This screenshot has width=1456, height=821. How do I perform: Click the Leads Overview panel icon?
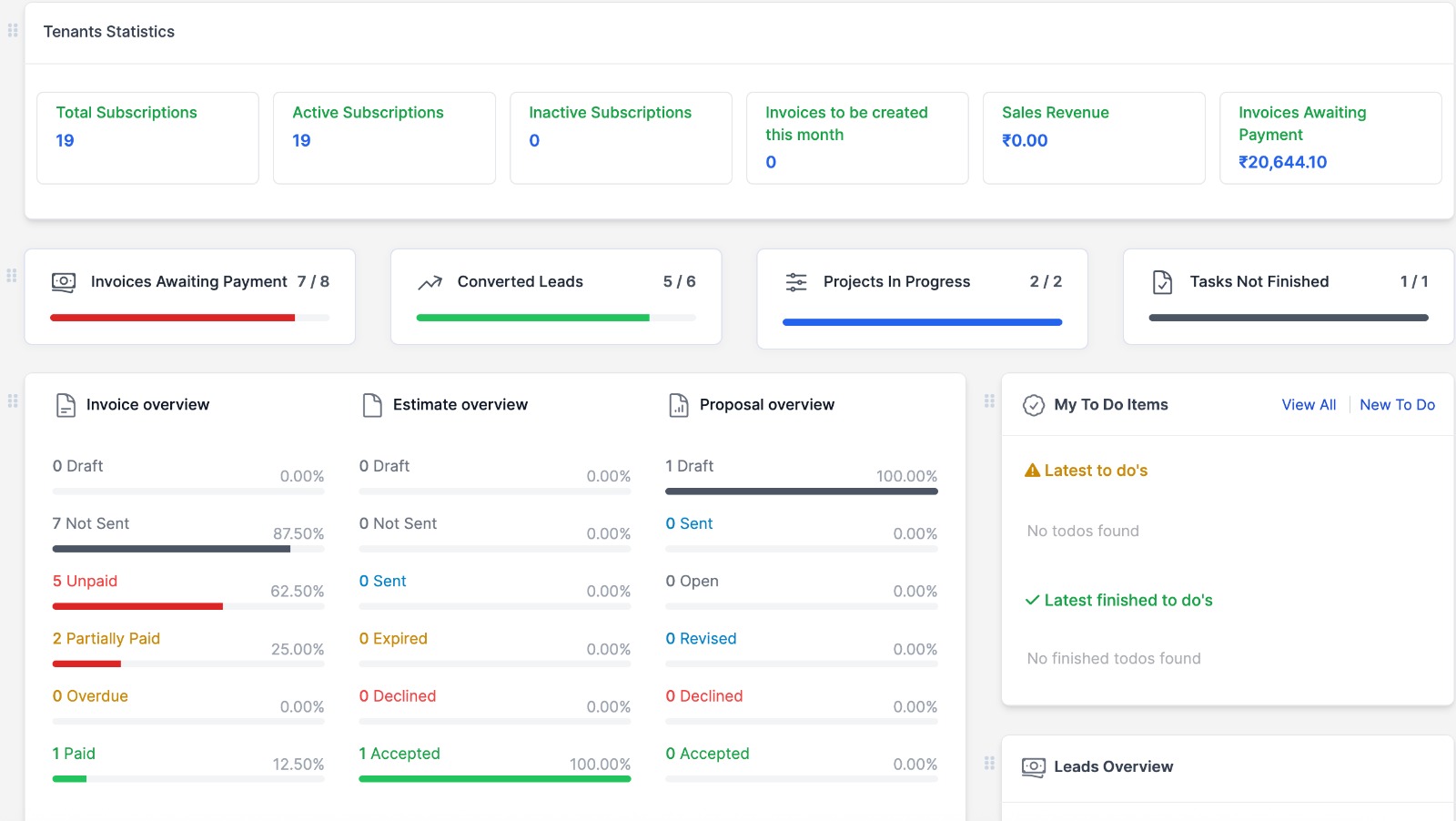pos(1034,767)
